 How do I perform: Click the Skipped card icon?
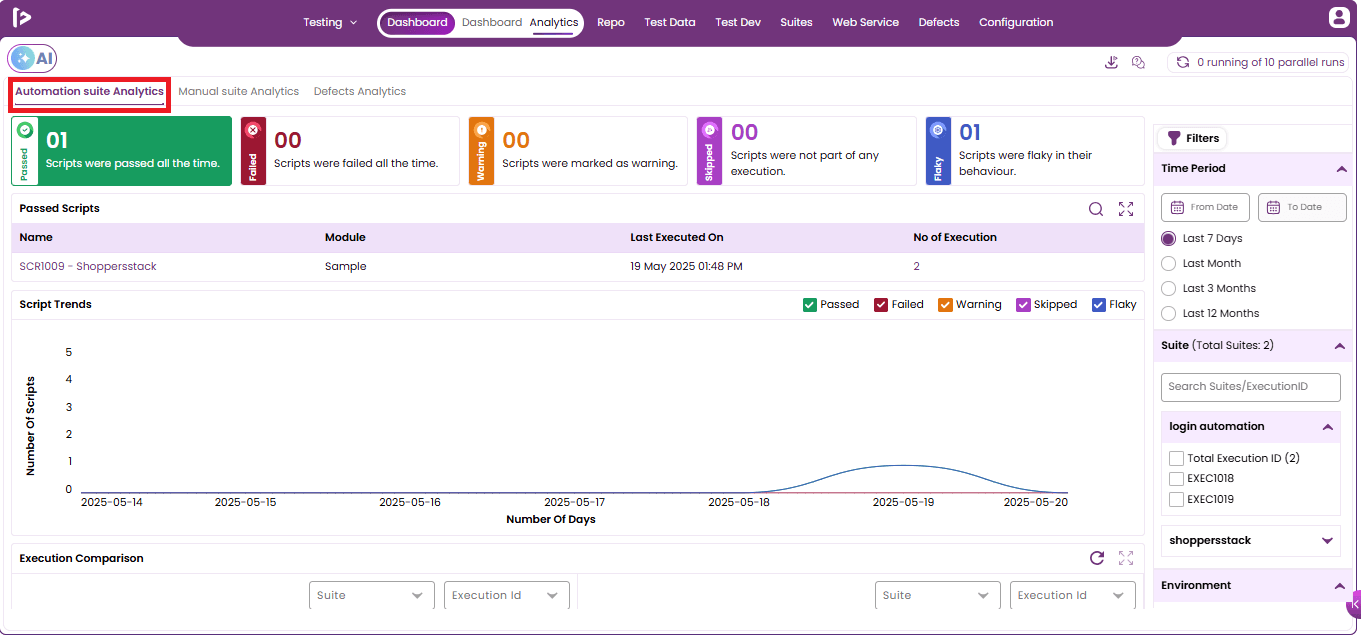(709, 130)
